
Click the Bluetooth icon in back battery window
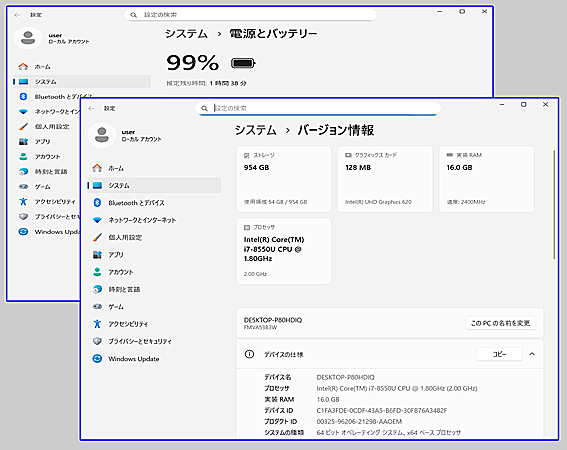23,97
